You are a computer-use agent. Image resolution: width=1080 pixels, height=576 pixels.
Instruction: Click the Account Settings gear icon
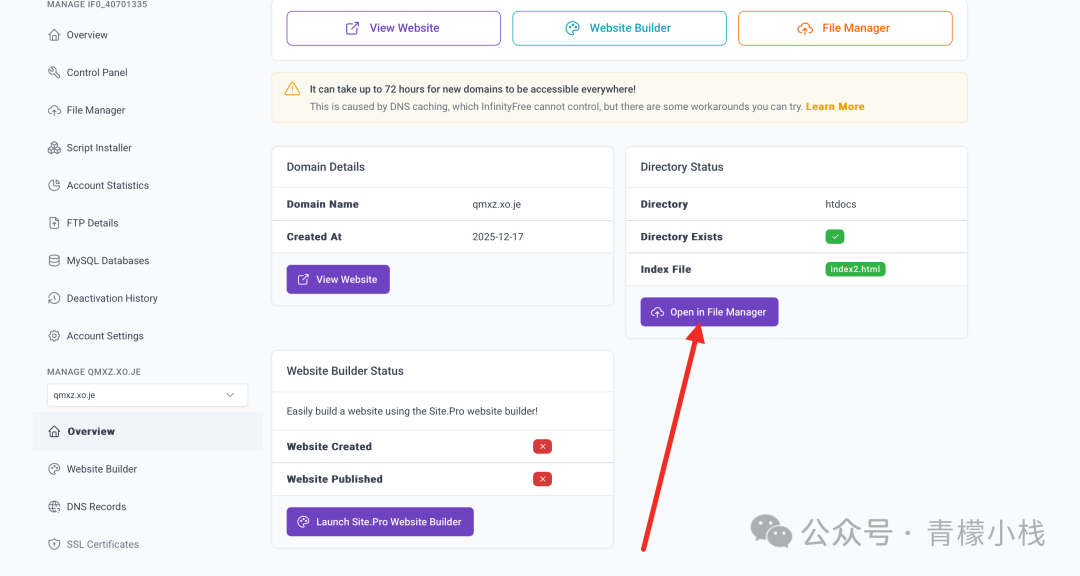tap(54, 336)
